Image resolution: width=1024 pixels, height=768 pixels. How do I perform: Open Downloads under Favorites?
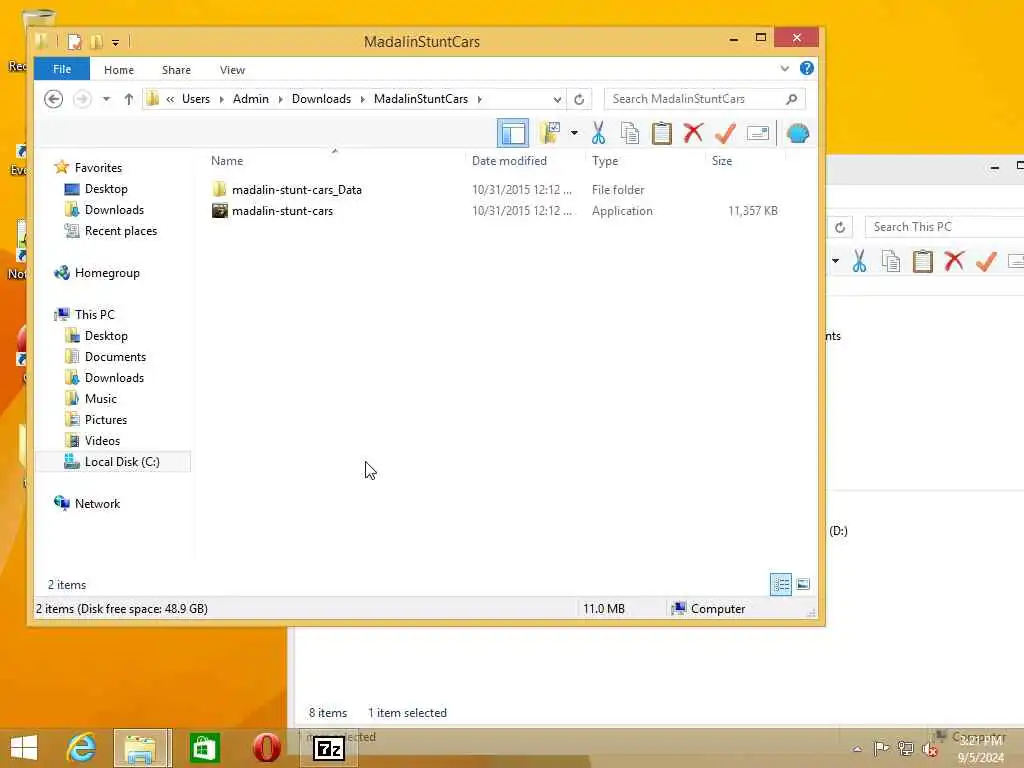(114, 210)
